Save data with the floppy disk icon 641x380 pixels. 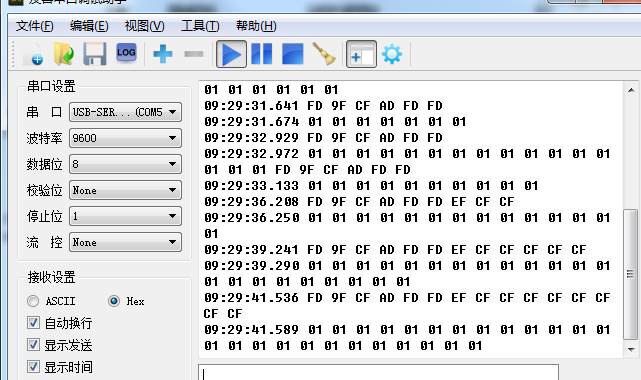click(95, 54)
